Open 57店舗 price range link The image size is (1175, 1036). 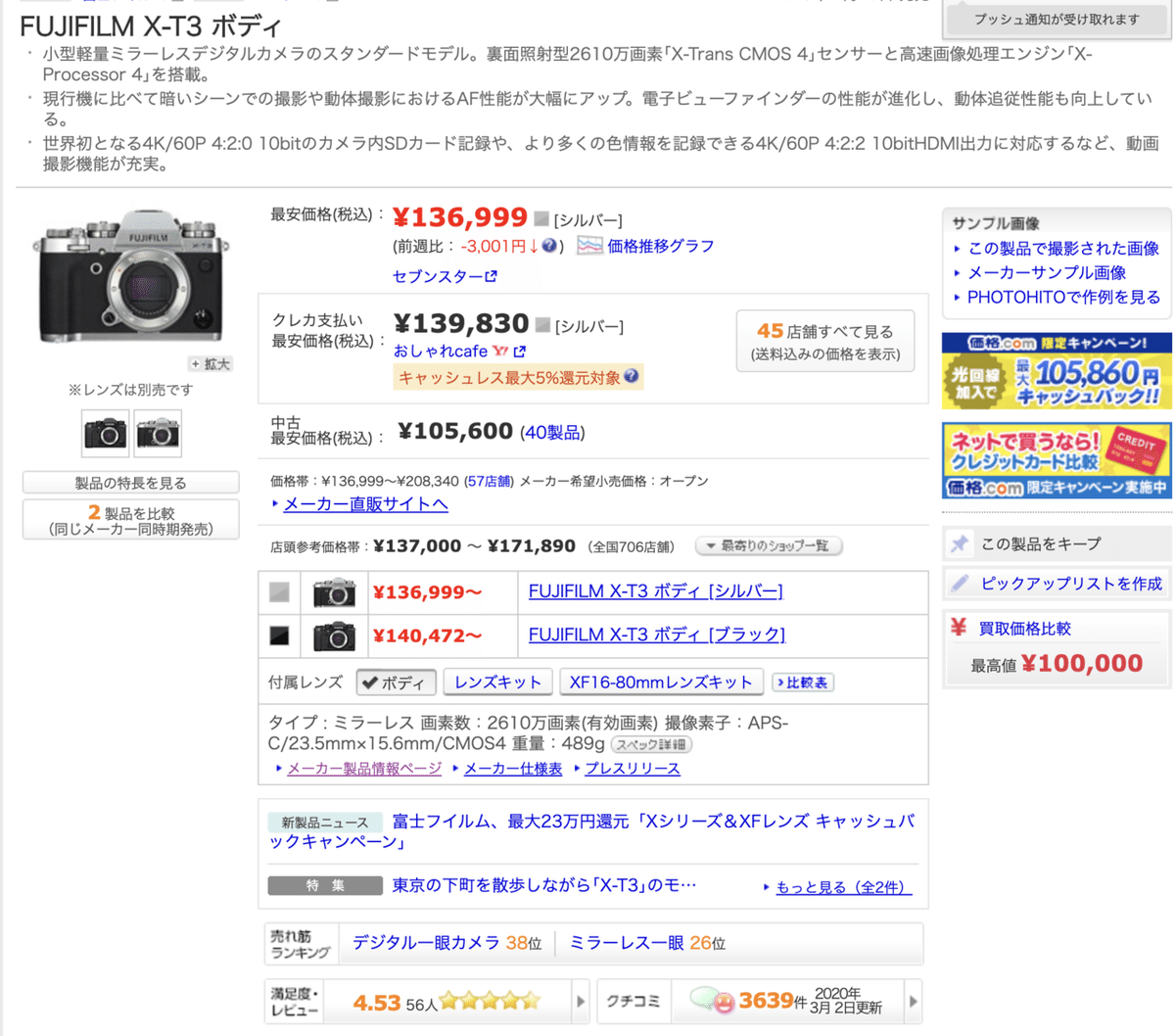click(489, 481)
